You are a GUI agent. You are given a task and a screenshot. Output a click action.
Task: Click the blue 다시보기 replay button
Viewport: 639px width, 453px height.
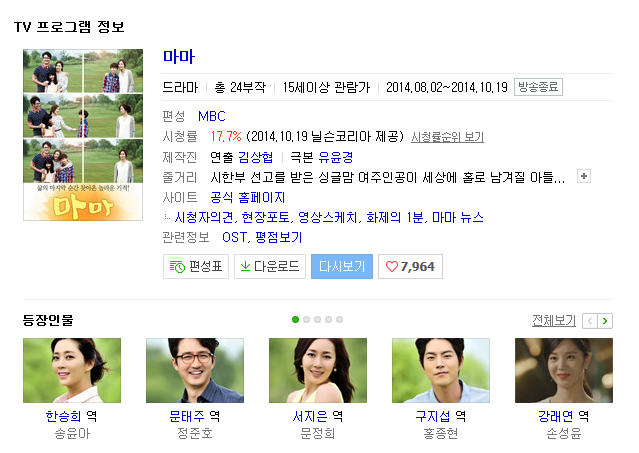(342, 266)
